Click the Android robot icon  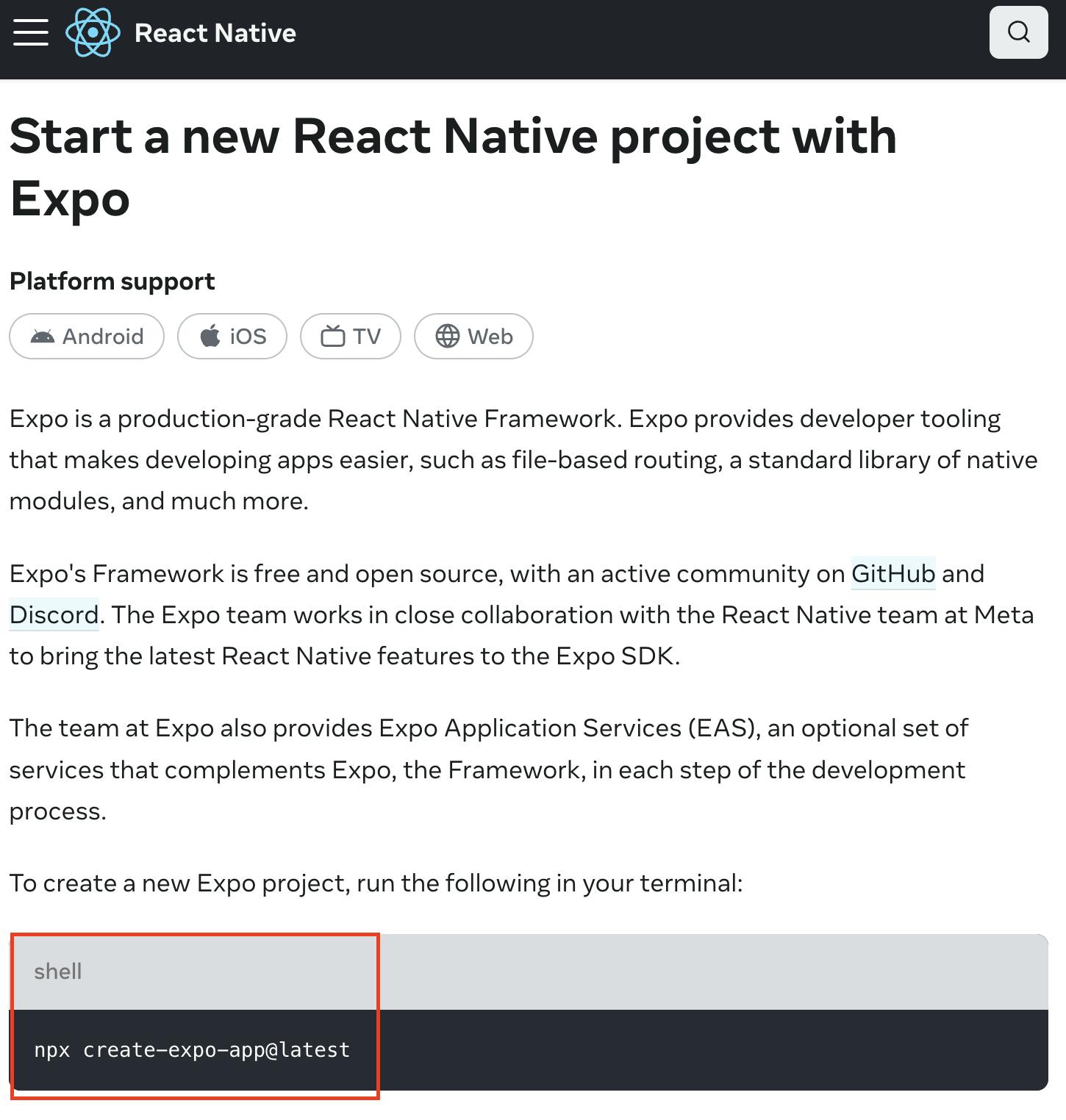pyautogui.click(x=43, y=337)
